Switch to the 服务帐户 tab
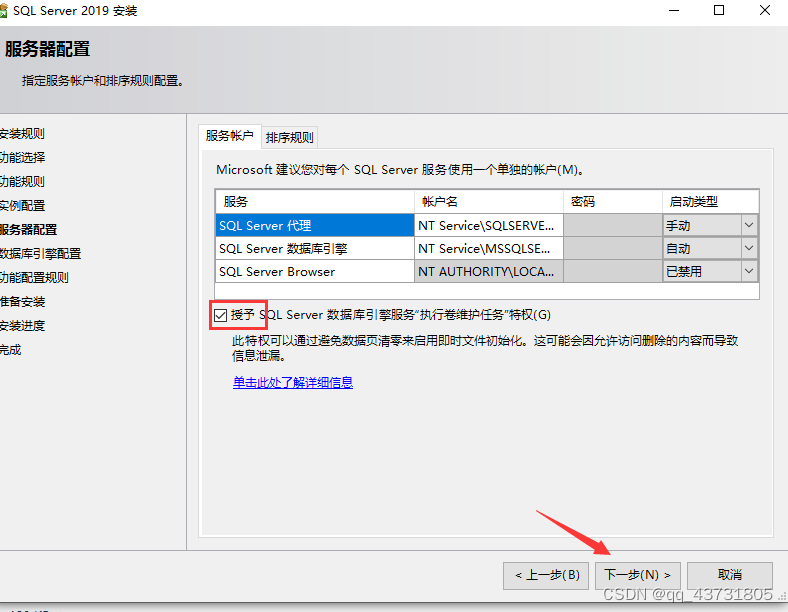 point(230,136)
